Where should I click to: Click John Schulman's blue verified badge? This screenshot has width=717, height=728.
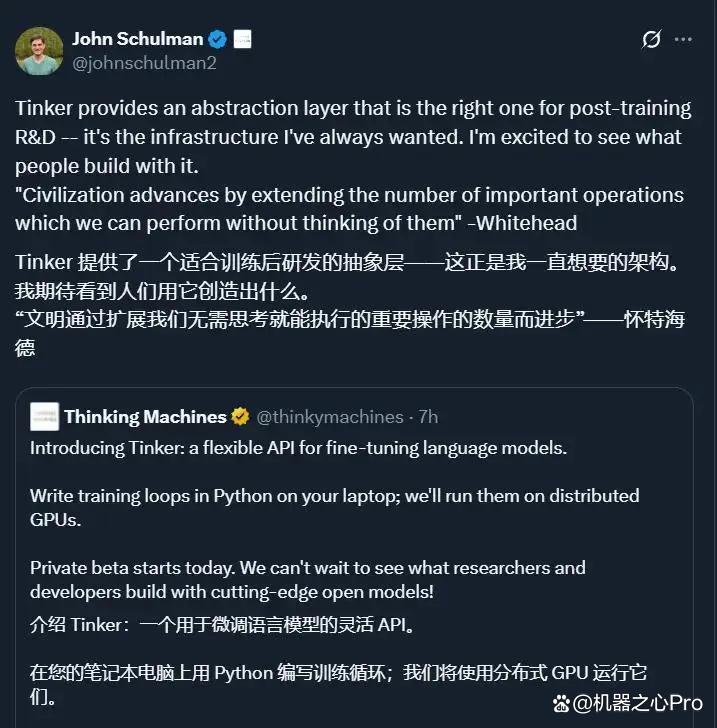click(x=217, y=39)
